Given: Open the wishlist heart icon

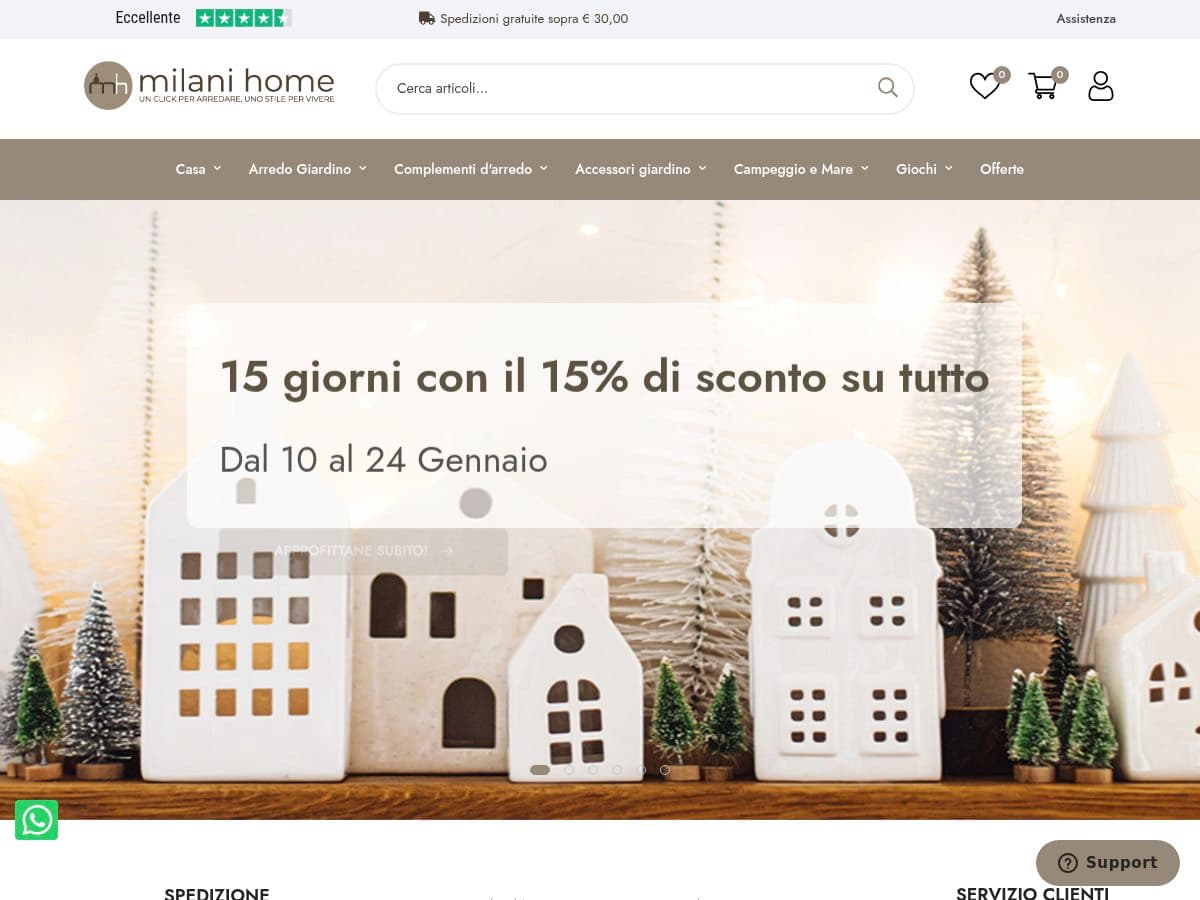Looking at the screenshot, I should pyautogui.click(x=985, y=86).
